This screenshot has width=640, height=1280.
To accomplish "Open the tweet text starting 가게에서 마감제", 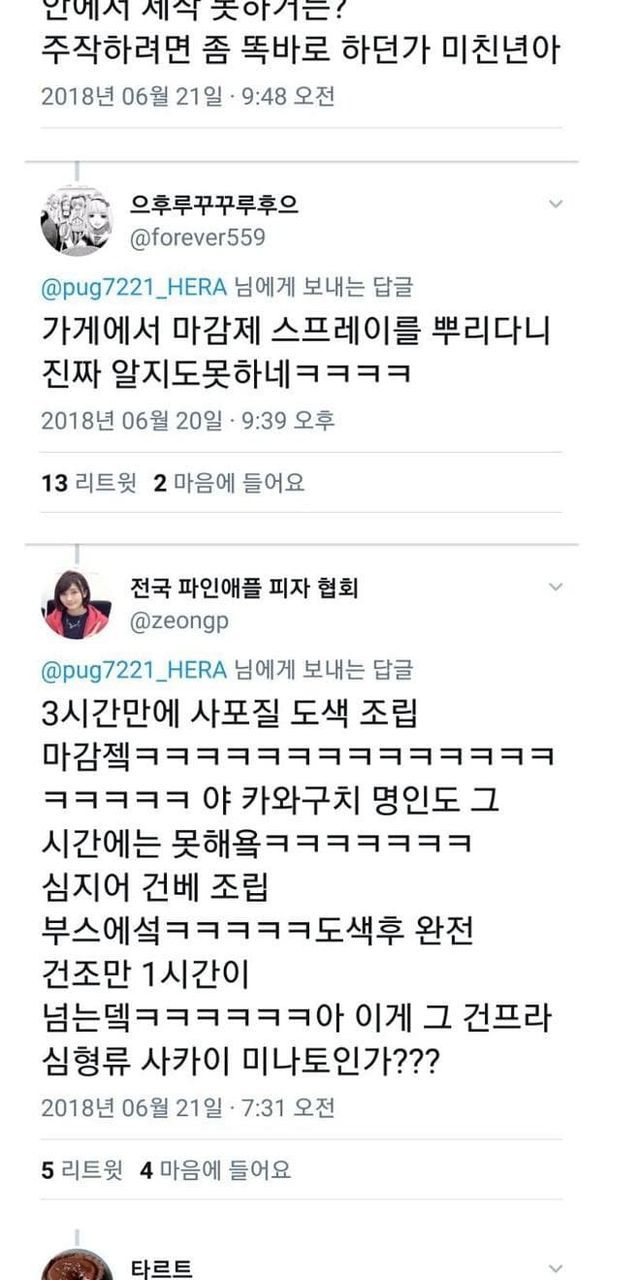I will (x=296, y=351).
